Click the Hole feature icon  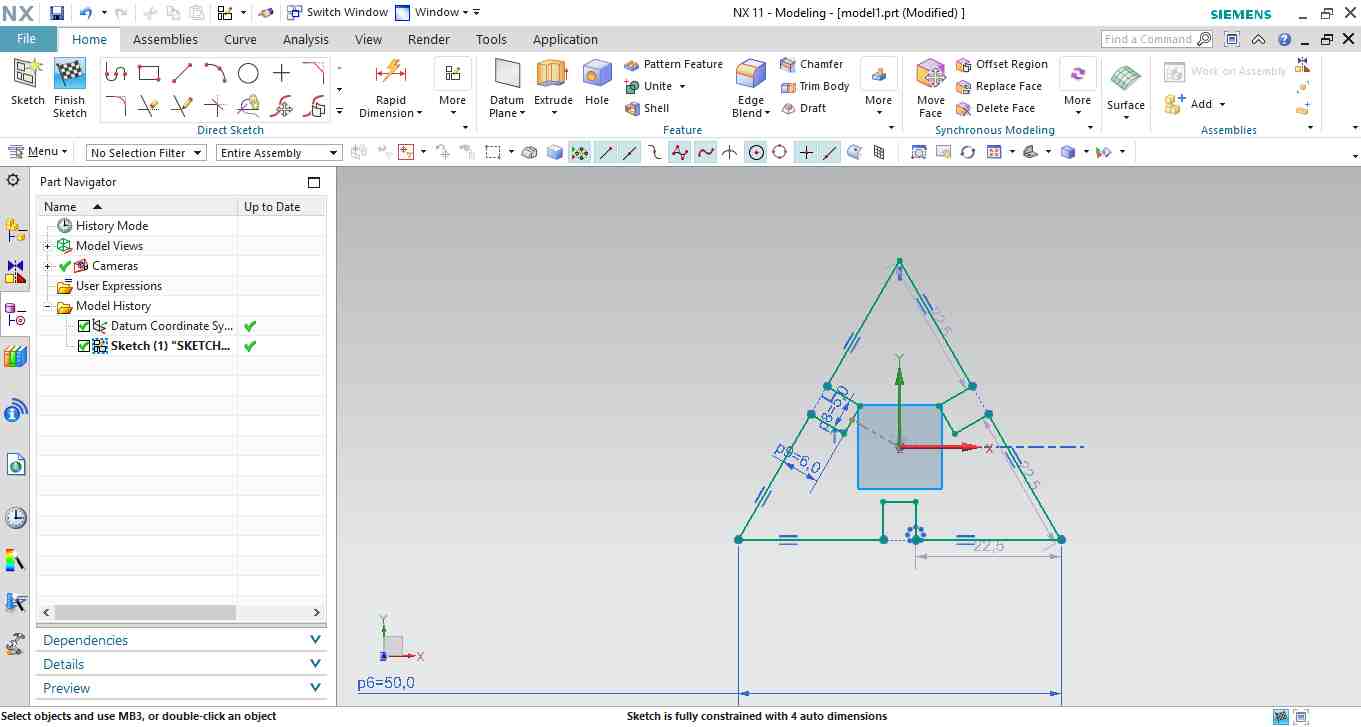597,74
